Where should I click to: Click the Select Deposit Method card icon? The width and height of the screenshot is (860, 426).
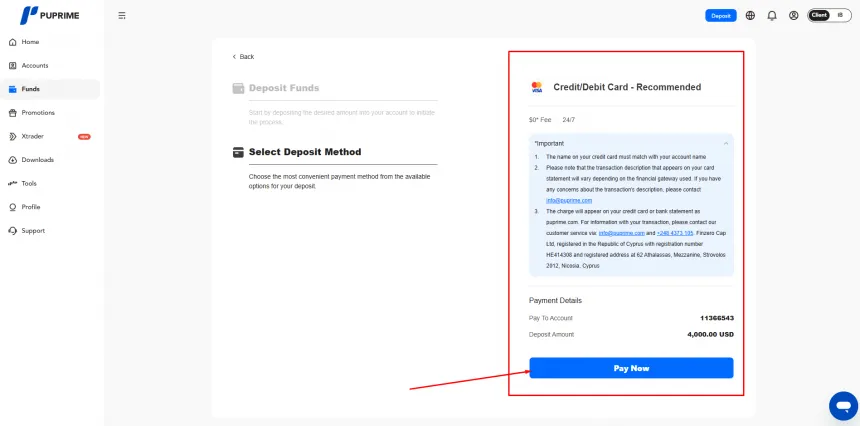tap(238, 152)
